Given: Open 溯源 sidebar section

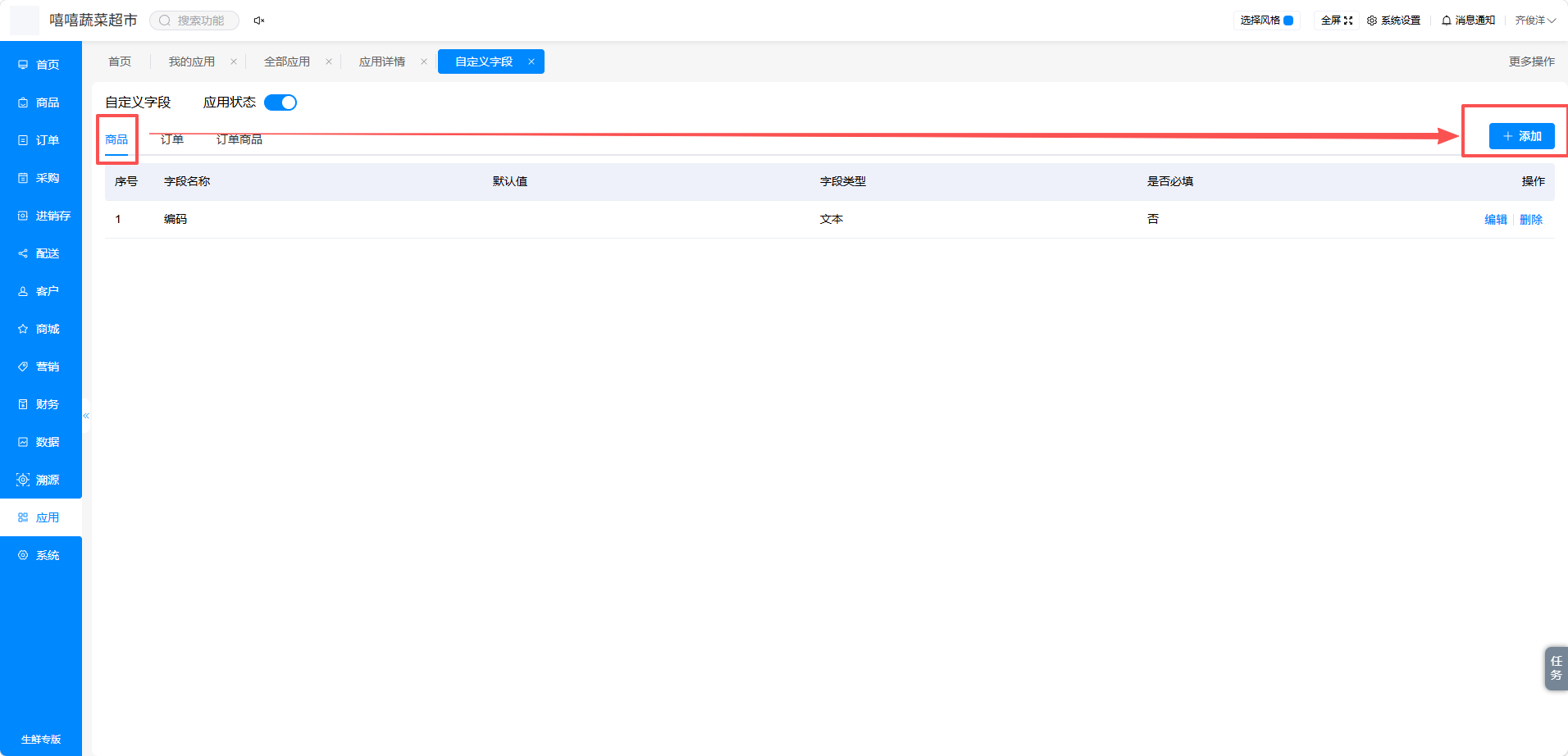Looking at the screenshot, I should [x=40, y=480].
